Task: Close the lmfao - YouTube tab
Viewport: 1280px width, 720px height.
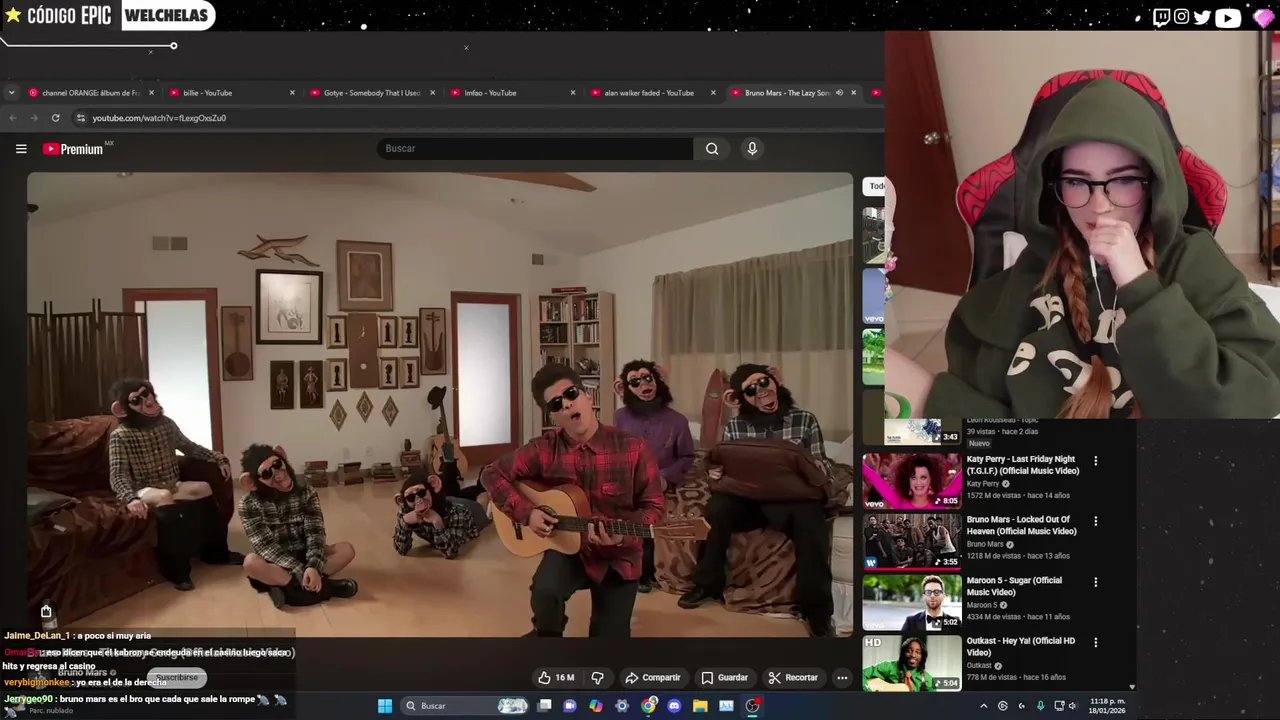Action: pos(573,93)
